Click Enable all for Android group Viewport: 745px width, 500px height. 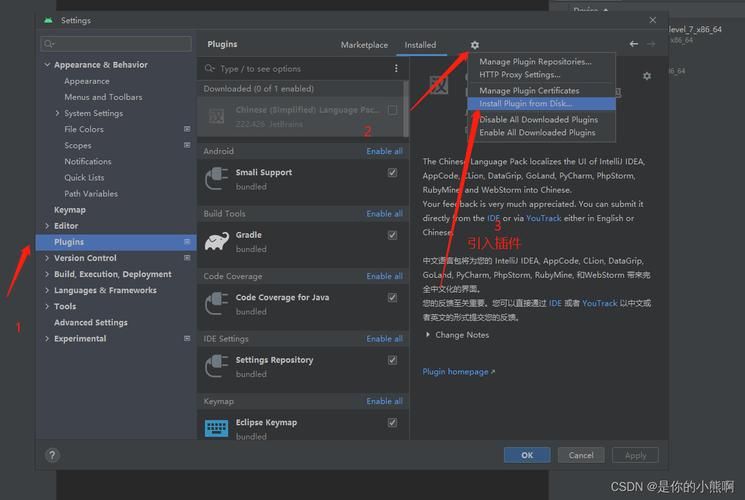click(x=384, y=151)
